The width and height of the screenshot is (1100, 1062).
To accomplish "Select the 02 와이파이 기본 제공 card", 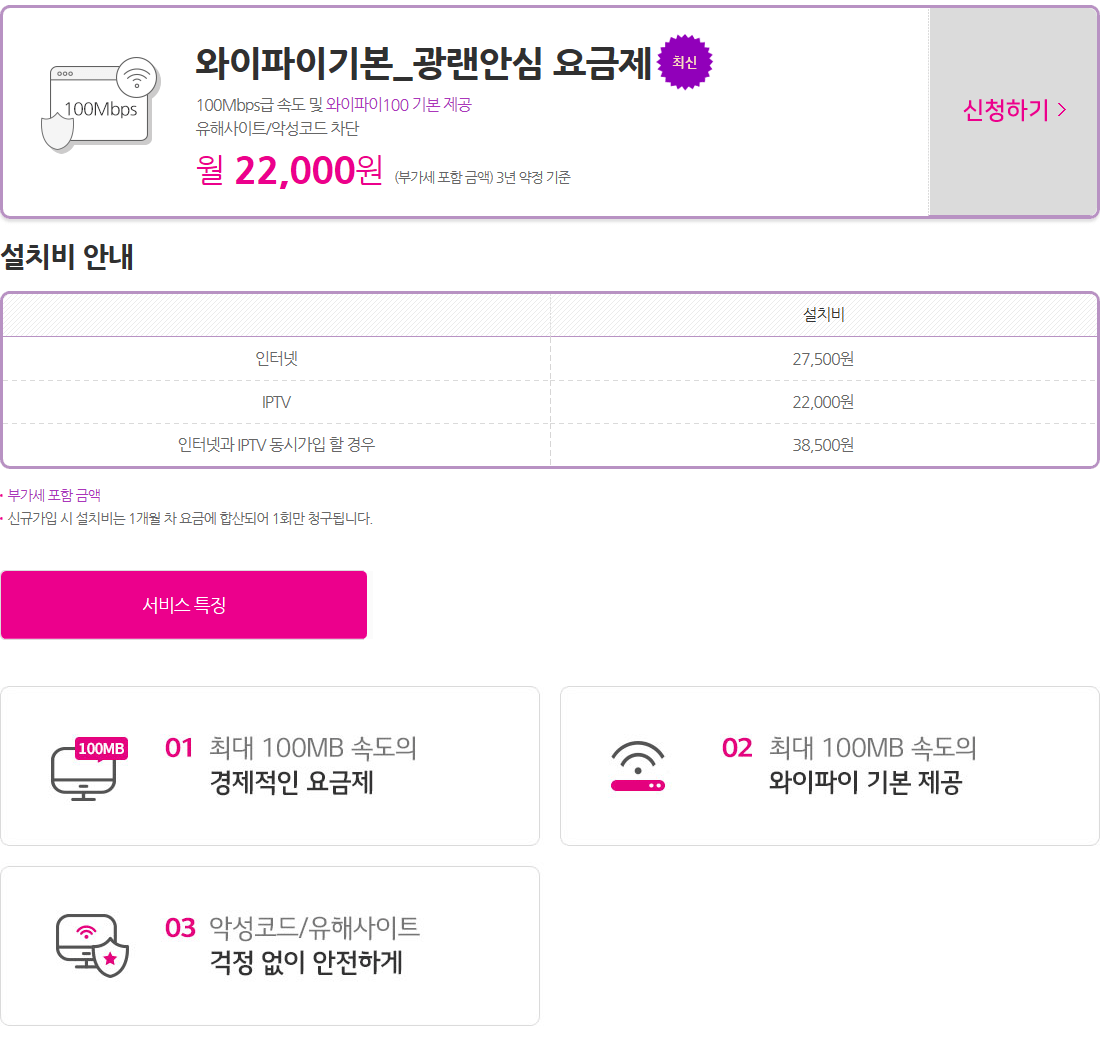I will (830, 766).
